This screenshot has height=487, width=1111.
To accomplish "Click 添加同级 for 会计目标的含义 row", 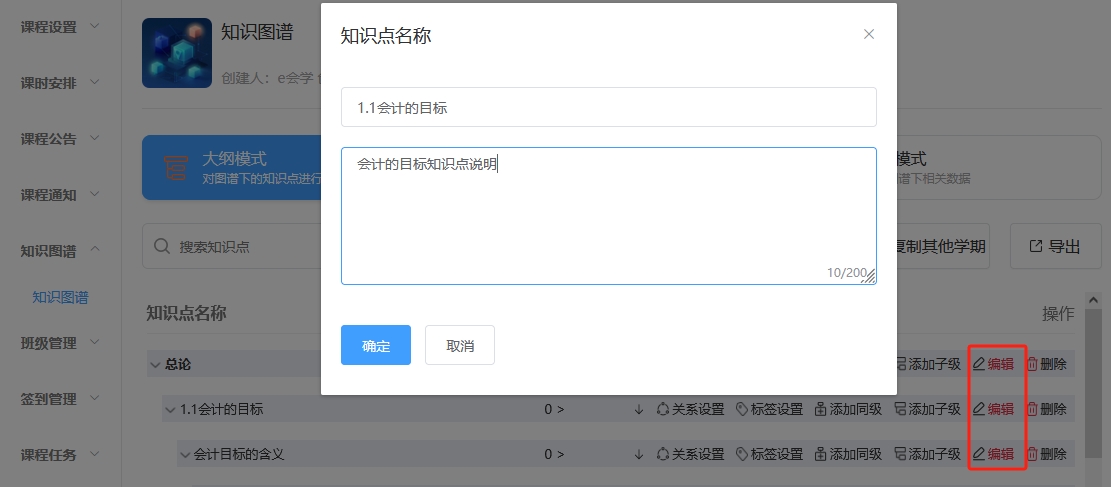I will [848, 454].
